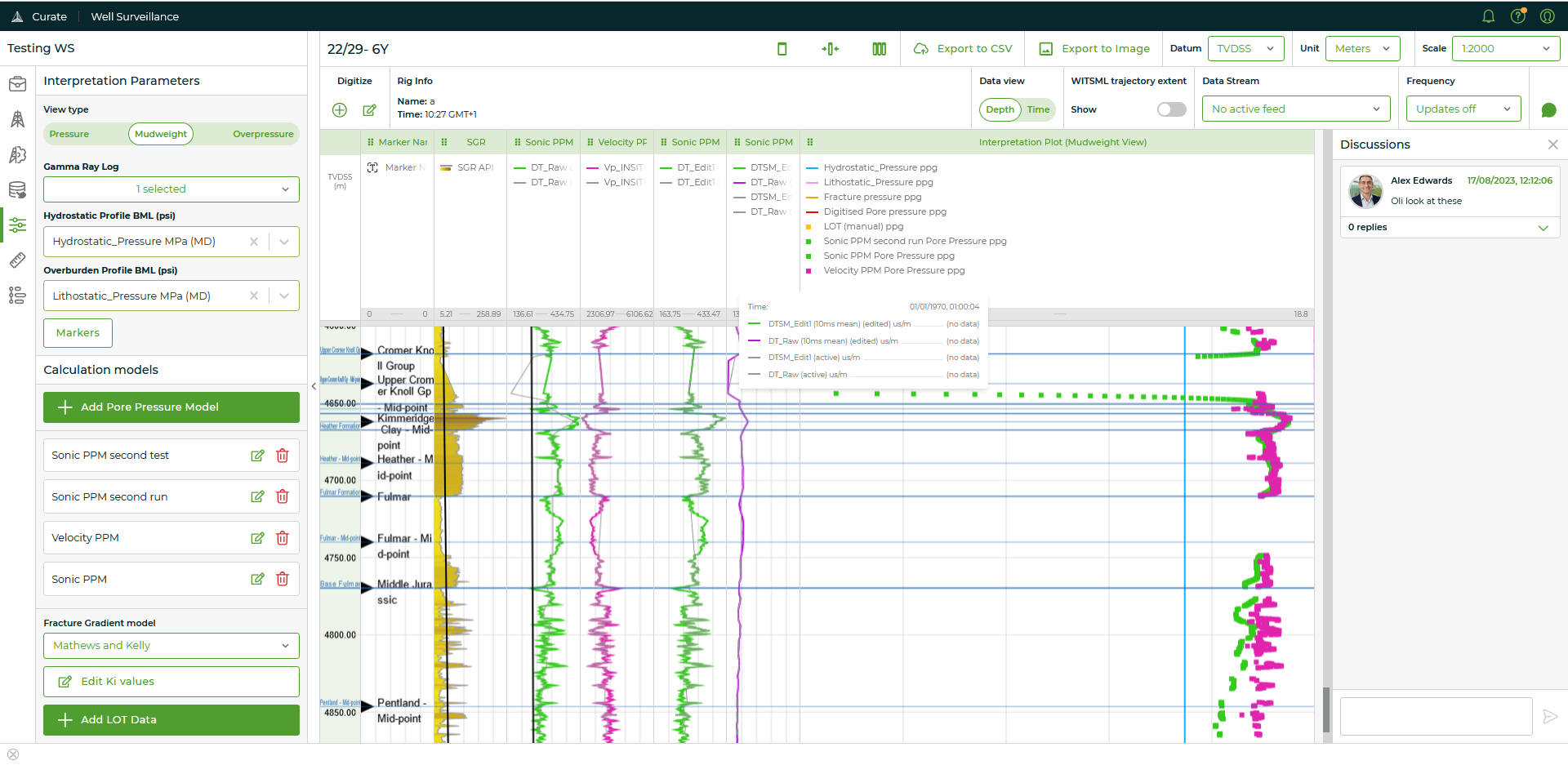Select the Velocity PPM track header
This screenshot has width=1568, height=765.
coord(617,142)
